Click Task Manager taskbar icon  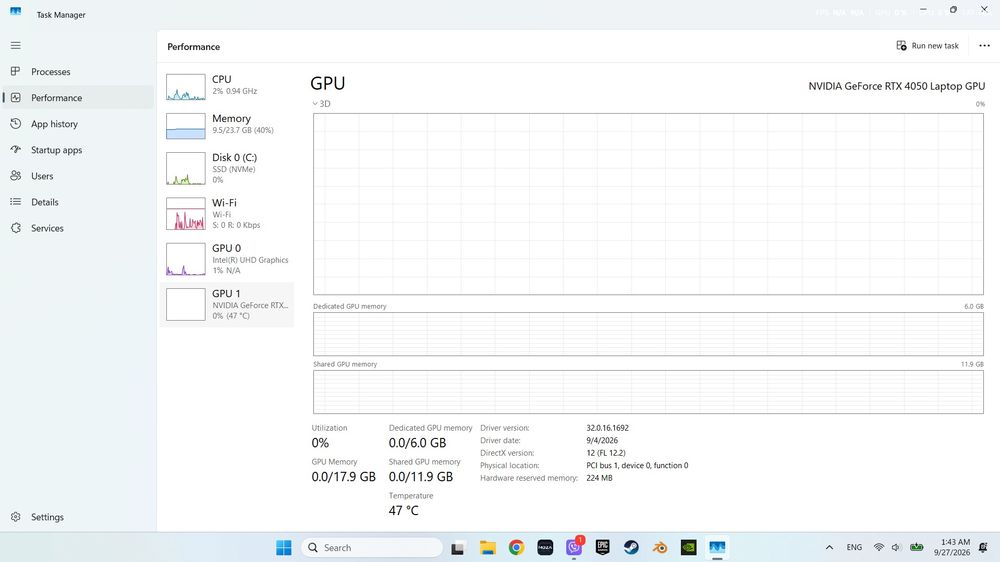pos(717,547)
